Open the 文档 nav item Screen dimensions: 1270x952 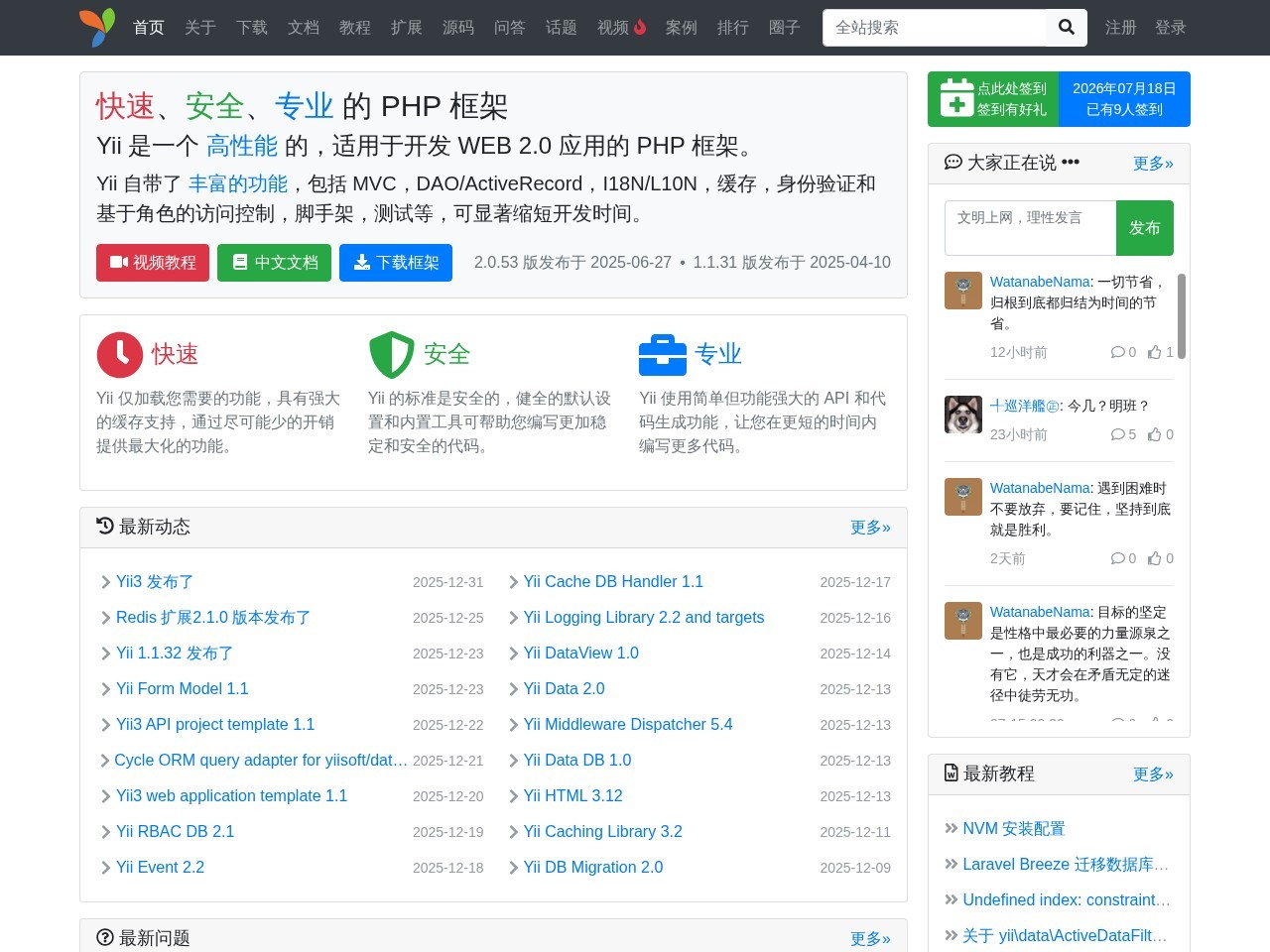304,28
